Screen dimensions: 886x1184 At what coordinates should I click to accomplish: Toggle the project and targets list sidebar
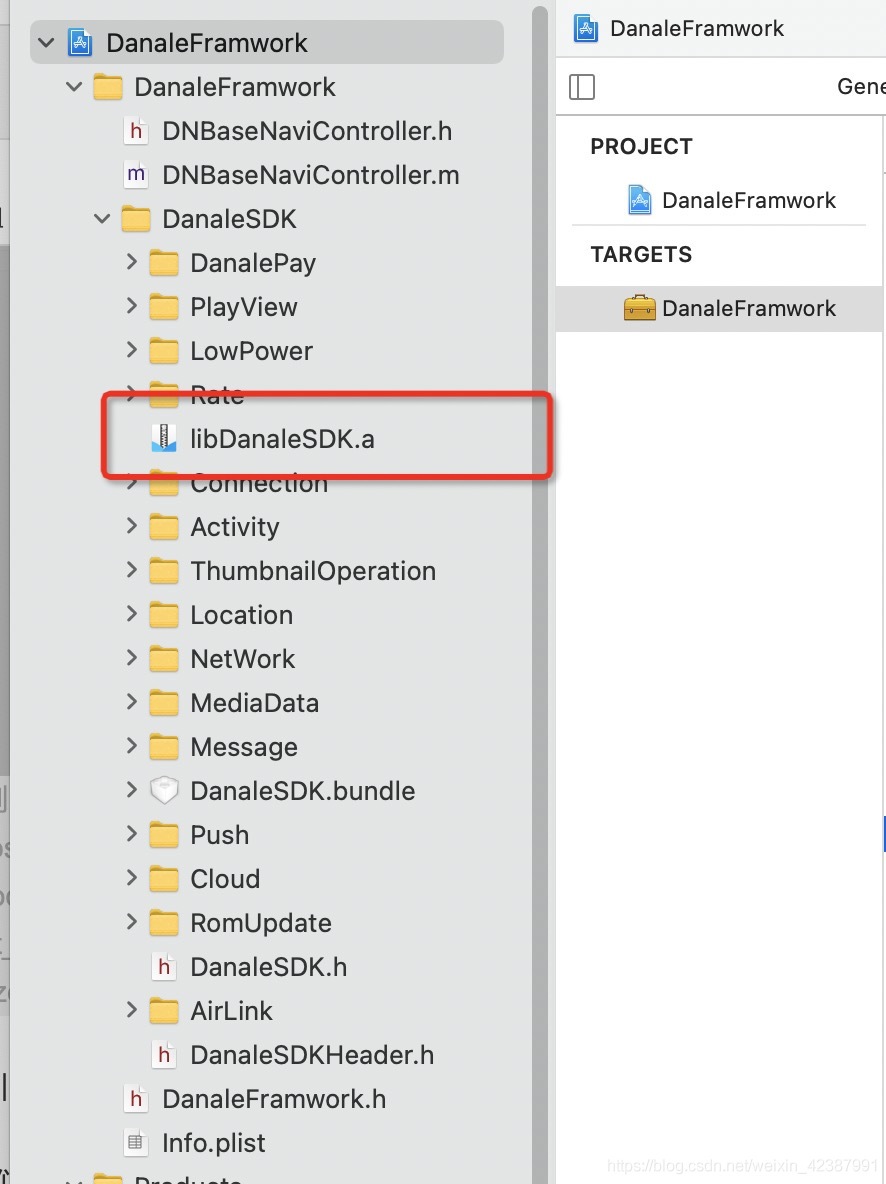(x=582, y=87)
